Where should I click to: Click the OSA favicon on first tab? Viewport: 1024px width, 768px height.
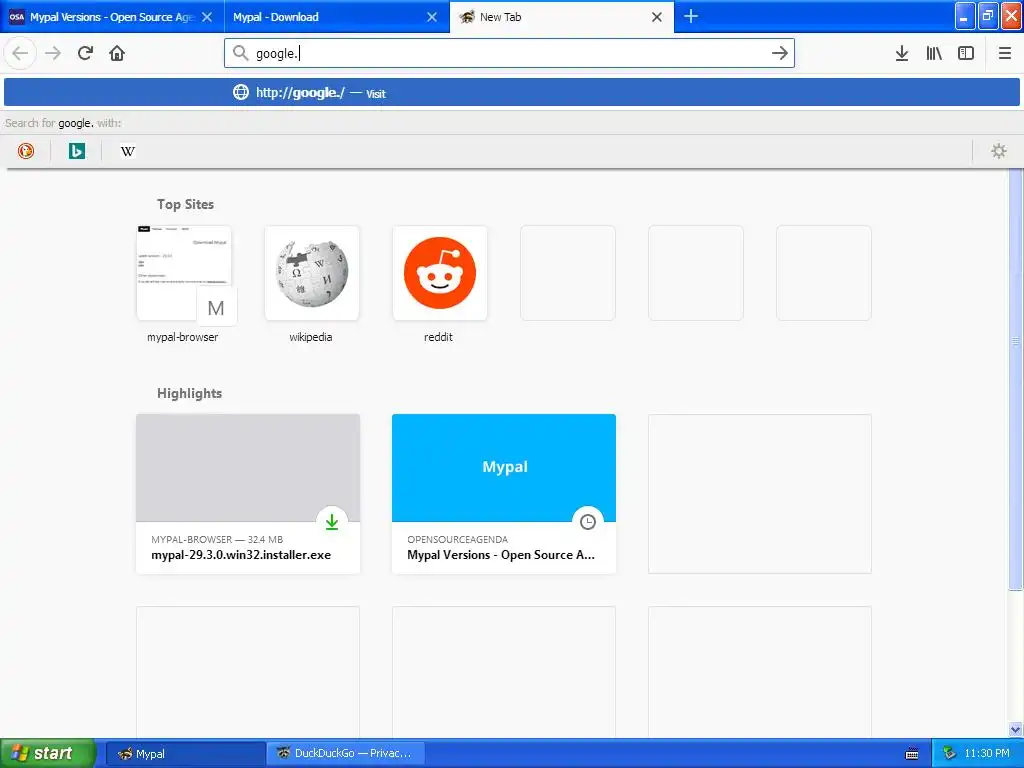17,17
